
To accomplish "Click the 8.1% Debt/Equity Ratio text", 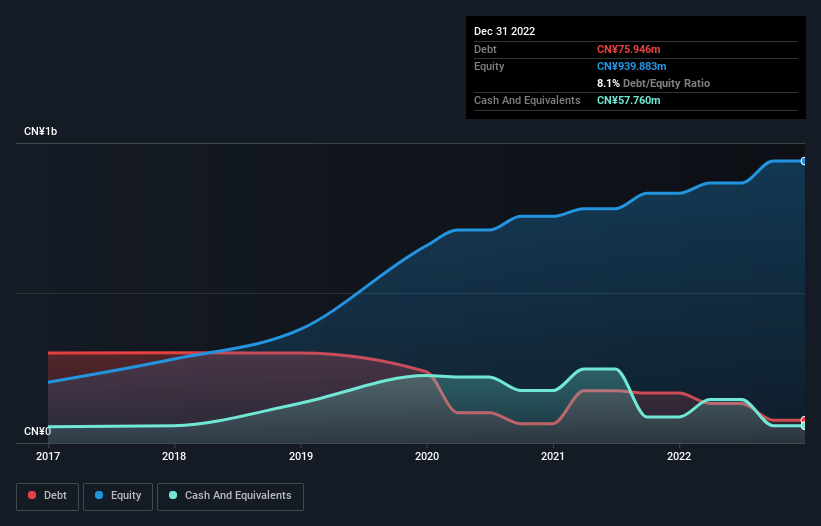I will click(x=653, y=83).
